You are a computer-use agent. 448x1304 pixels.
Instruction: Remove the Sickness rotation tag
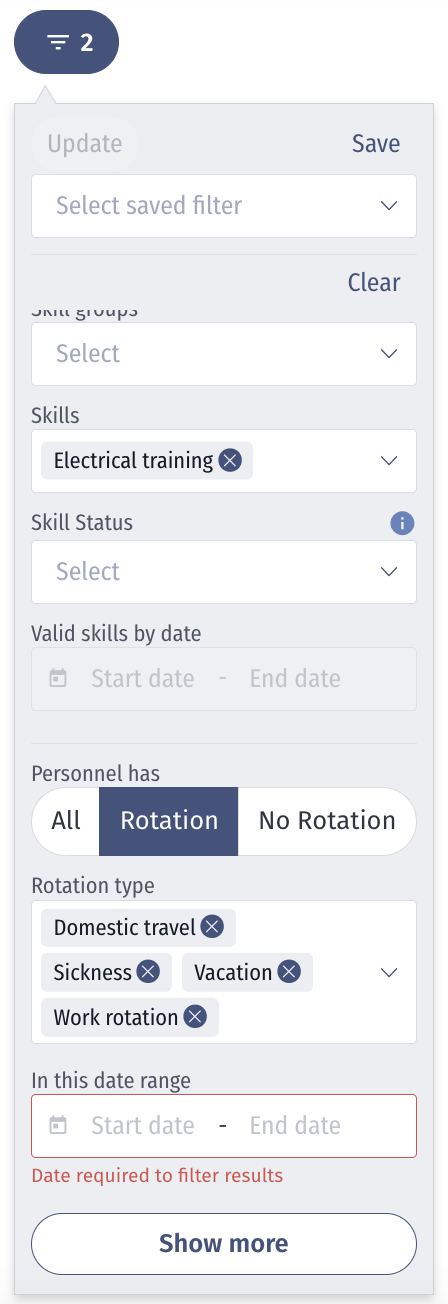coord(148,972)
